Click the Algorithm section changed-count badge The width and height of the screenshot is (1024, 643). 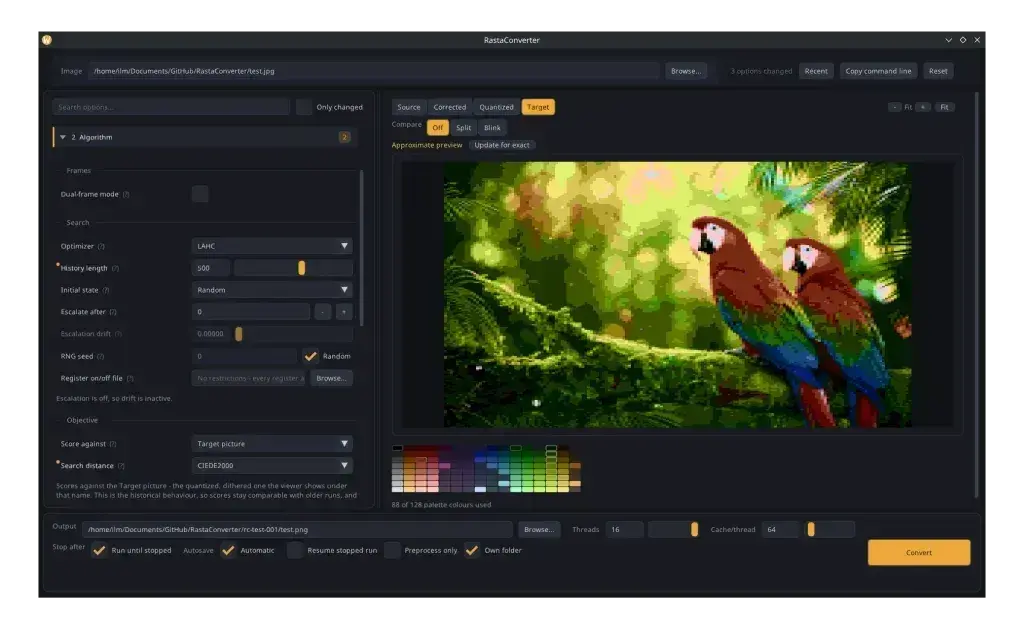344,137
